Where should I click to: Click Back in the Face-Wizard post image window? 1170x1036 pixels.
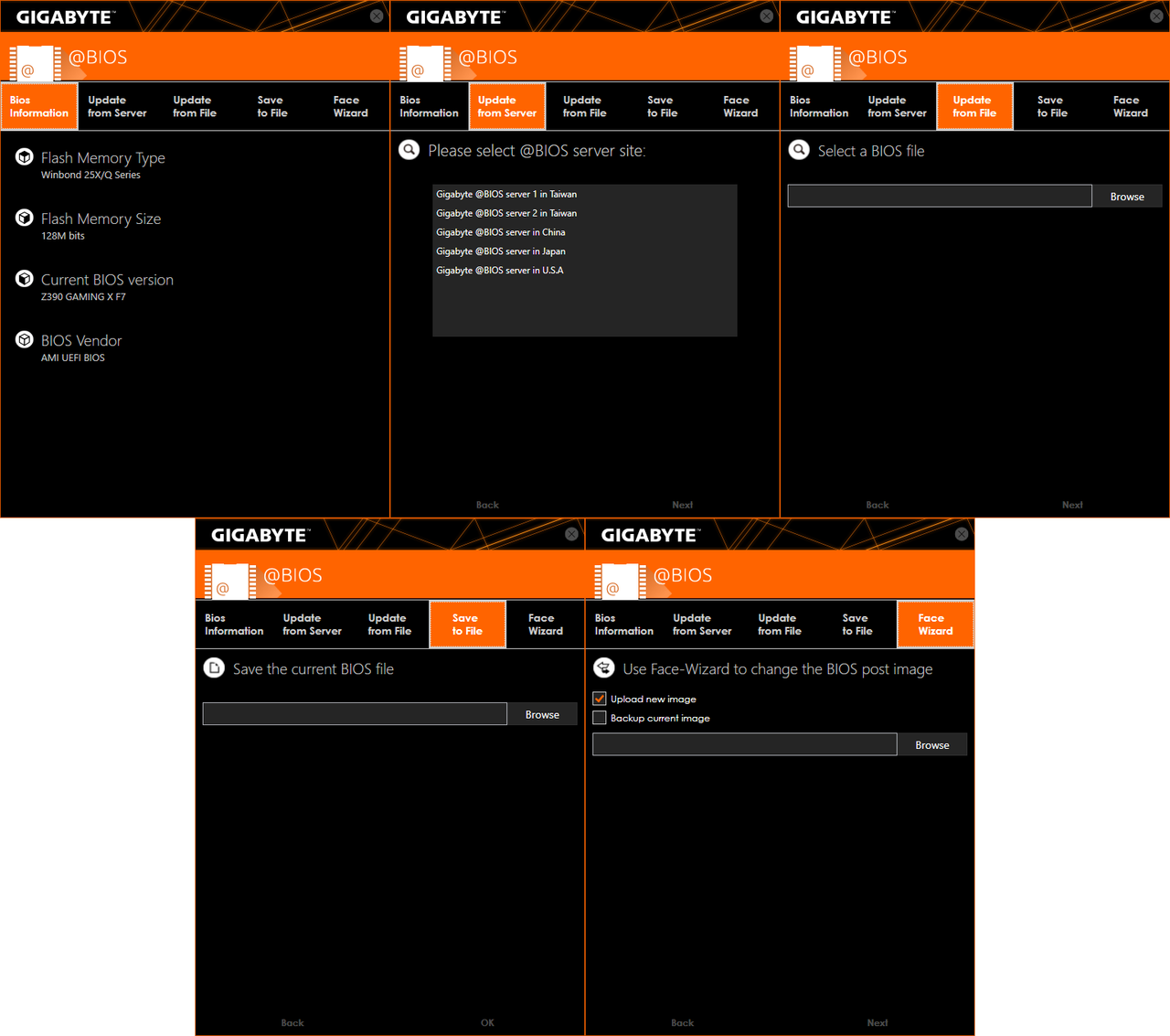click(x=683, y=1023)
